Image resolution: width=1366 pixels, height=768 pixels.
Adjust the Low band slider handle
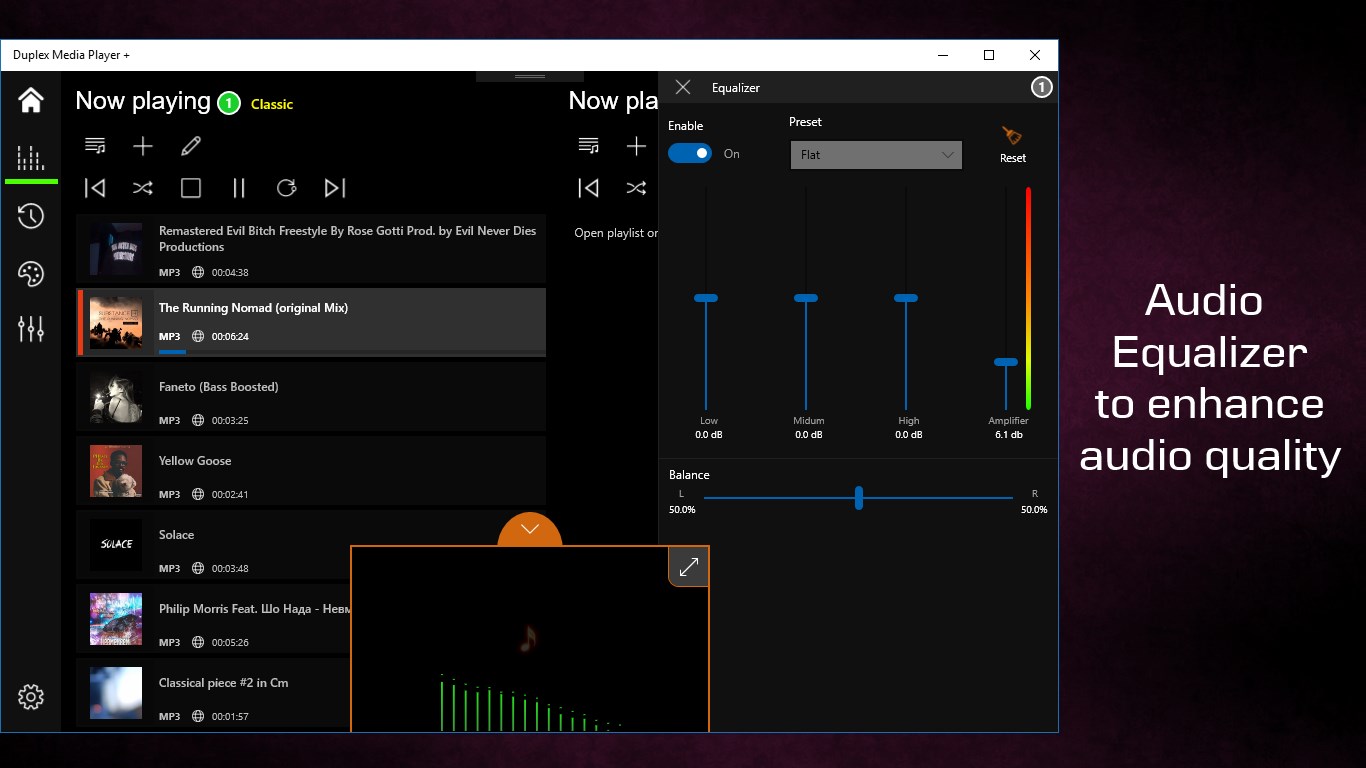tap(706, 298)
